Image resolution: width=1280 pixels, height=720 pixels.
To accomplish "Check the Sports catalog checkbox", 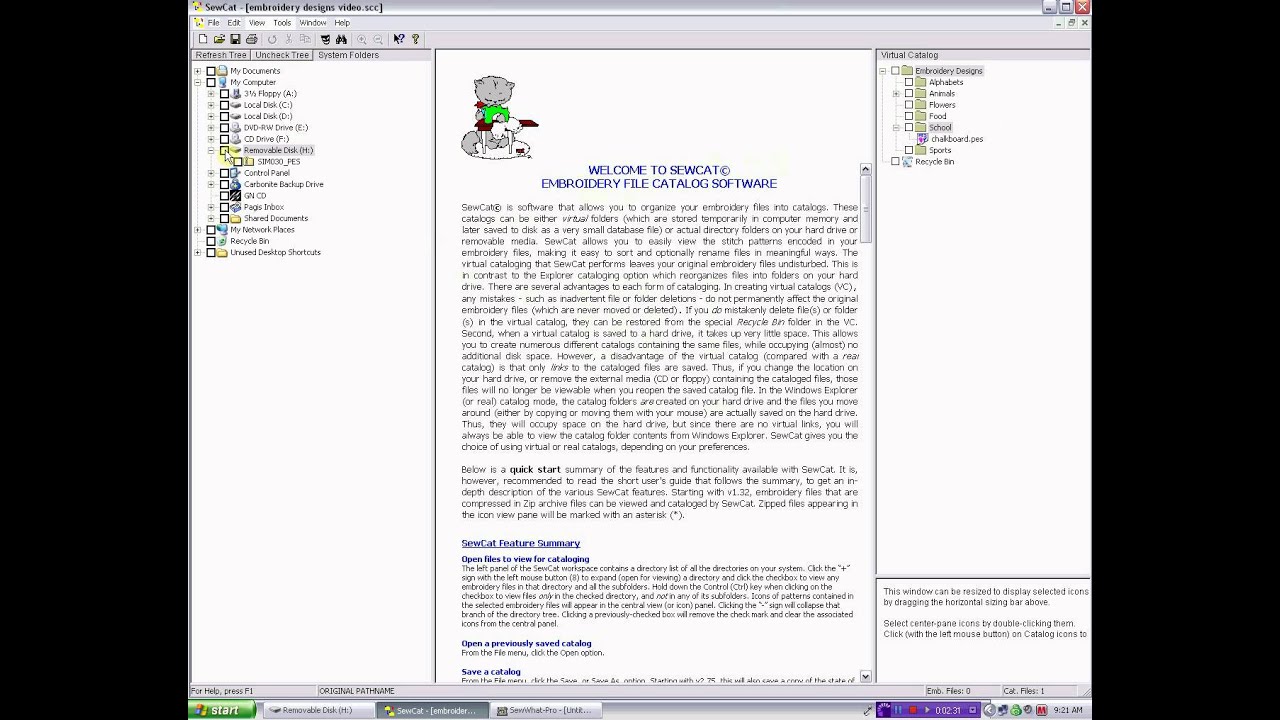I will point(909,150).
